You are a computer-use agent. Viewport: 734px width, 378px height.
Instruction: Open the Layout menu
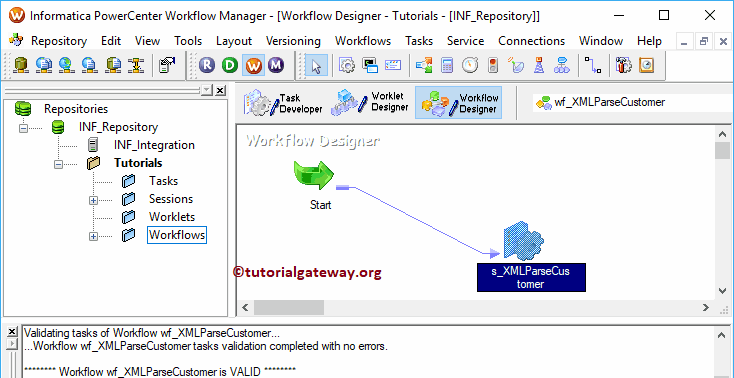(234, 41)
